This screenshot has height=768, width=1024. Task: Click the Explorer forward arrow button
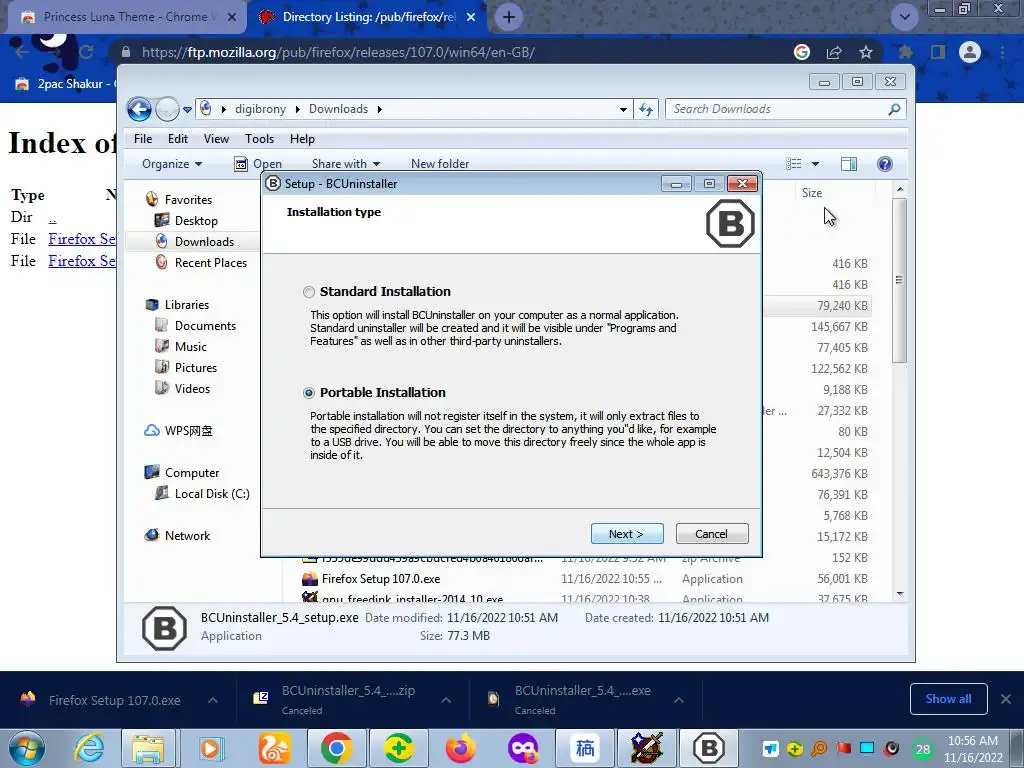[167, 109]
